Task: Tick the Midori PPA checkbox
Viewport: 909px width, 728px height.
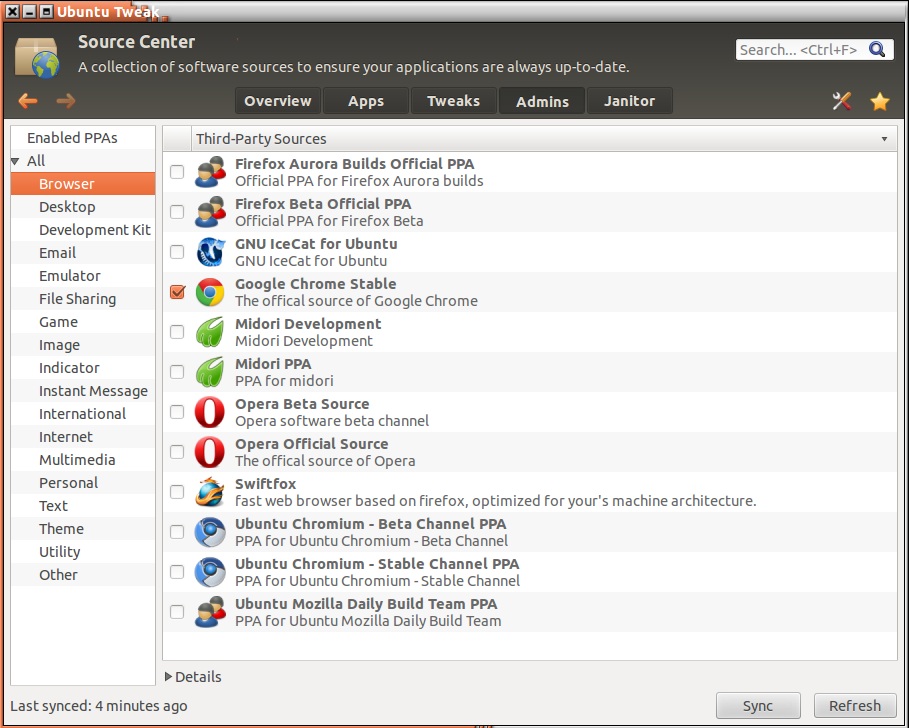Action: coord(177,372)
